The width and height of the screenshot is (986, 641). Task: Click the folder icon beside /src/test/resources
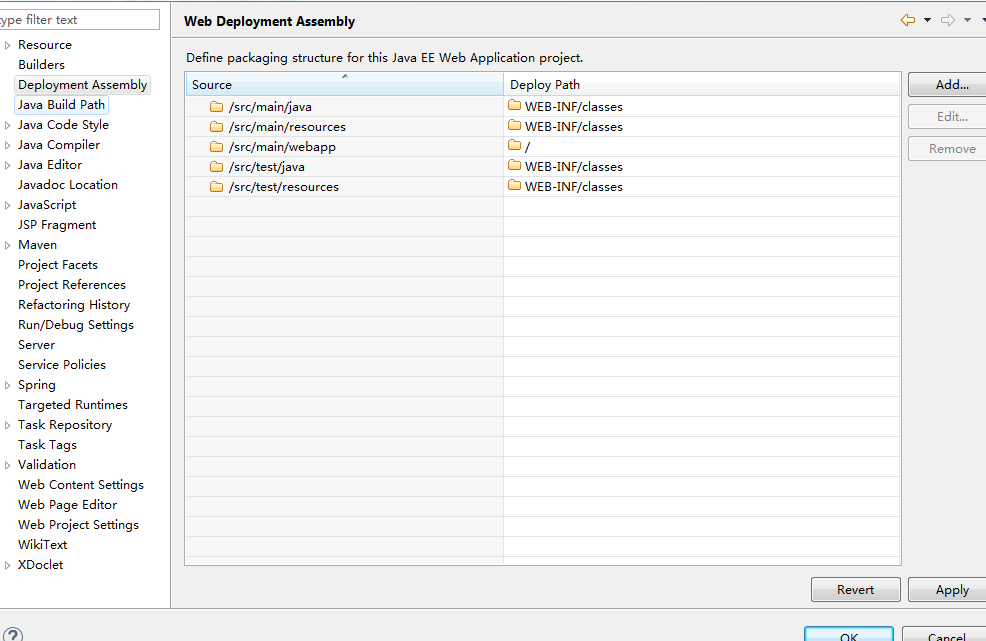[x=216, y=187]
